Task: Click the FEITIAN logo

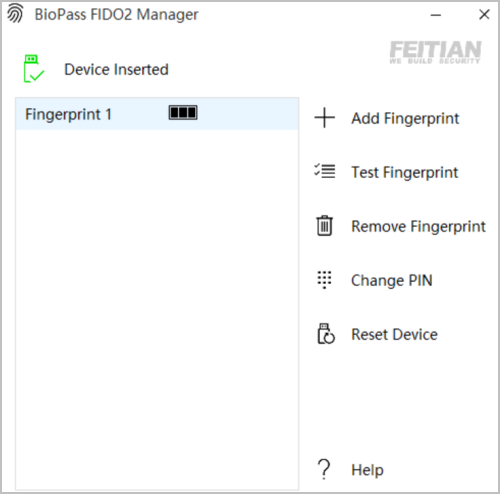Action: tap(435, 52)
